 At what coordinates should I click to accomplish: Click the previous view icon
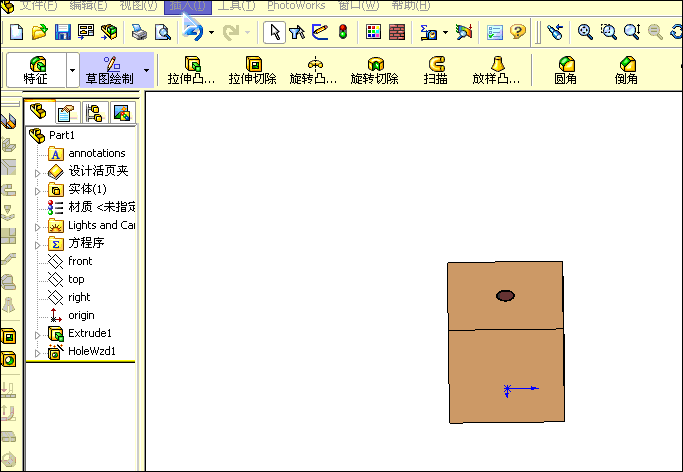tap(555, 32)
